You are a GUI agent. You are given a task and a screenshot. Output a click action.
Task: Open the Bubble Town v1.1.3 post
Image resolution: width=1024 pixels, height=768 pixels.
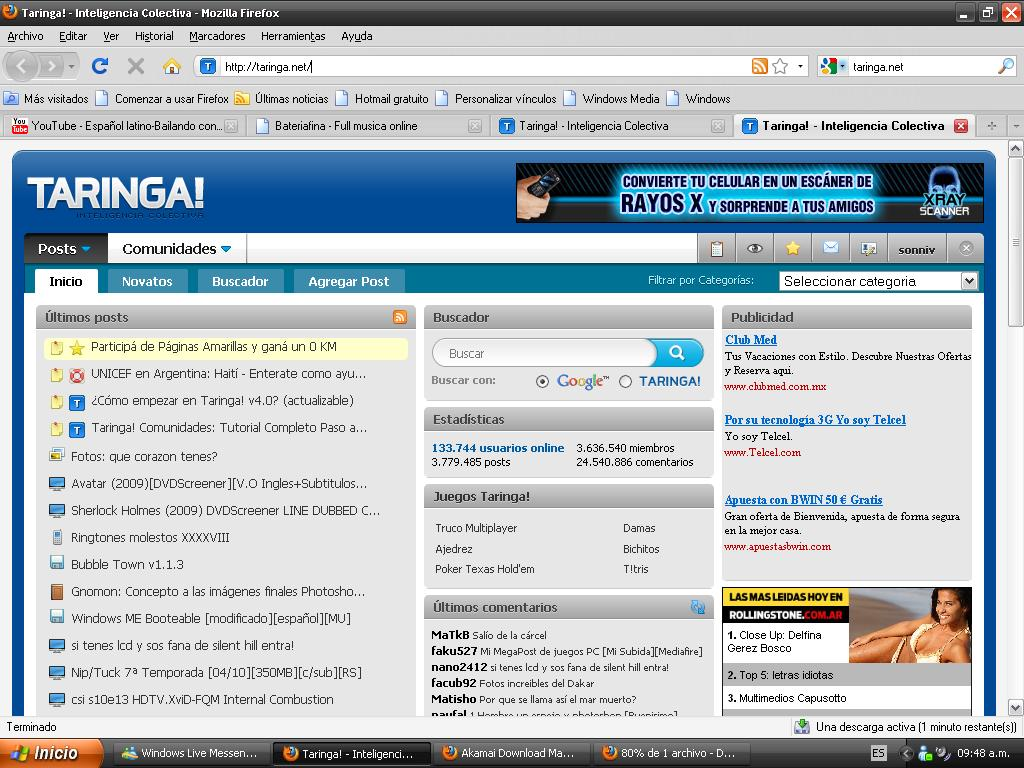tap(127, 564)
